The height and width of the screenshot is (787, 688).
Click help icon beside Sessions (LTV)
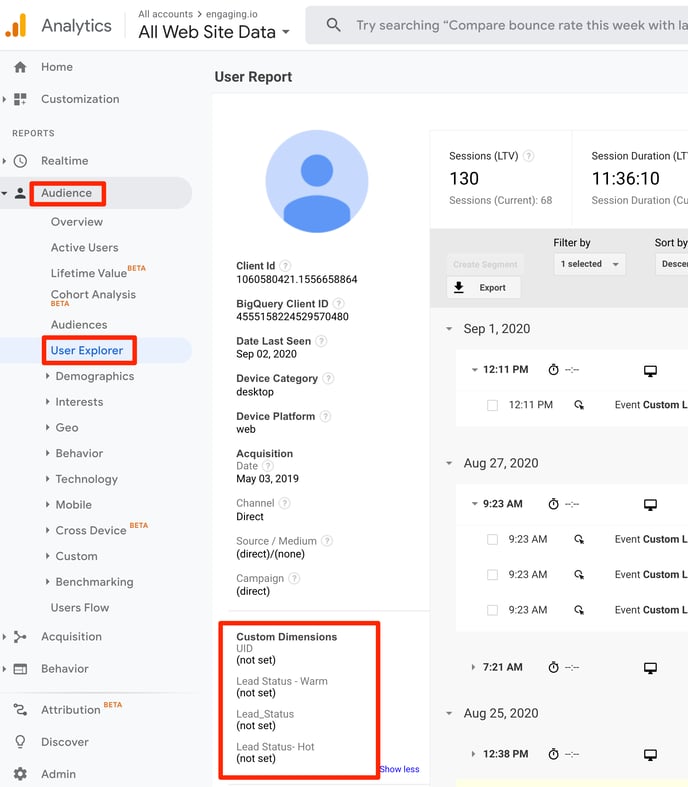(528, 156)
